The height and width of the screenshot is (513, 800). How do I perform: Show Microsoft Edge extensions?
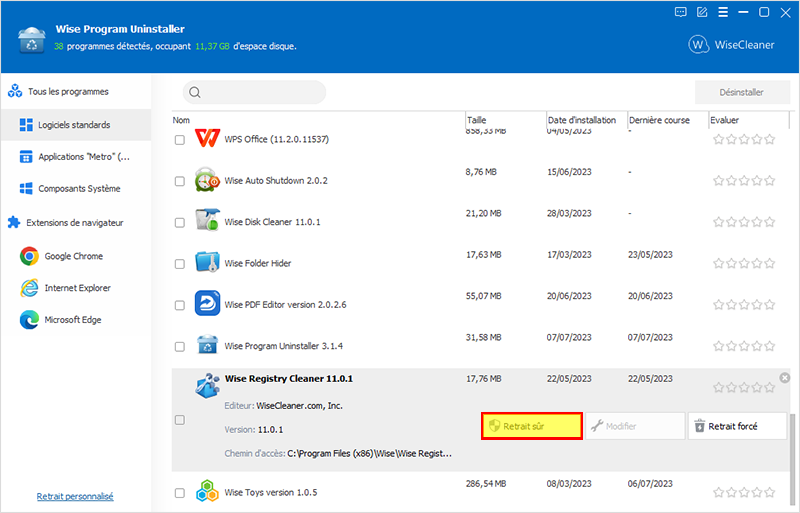tap(76, 320)
